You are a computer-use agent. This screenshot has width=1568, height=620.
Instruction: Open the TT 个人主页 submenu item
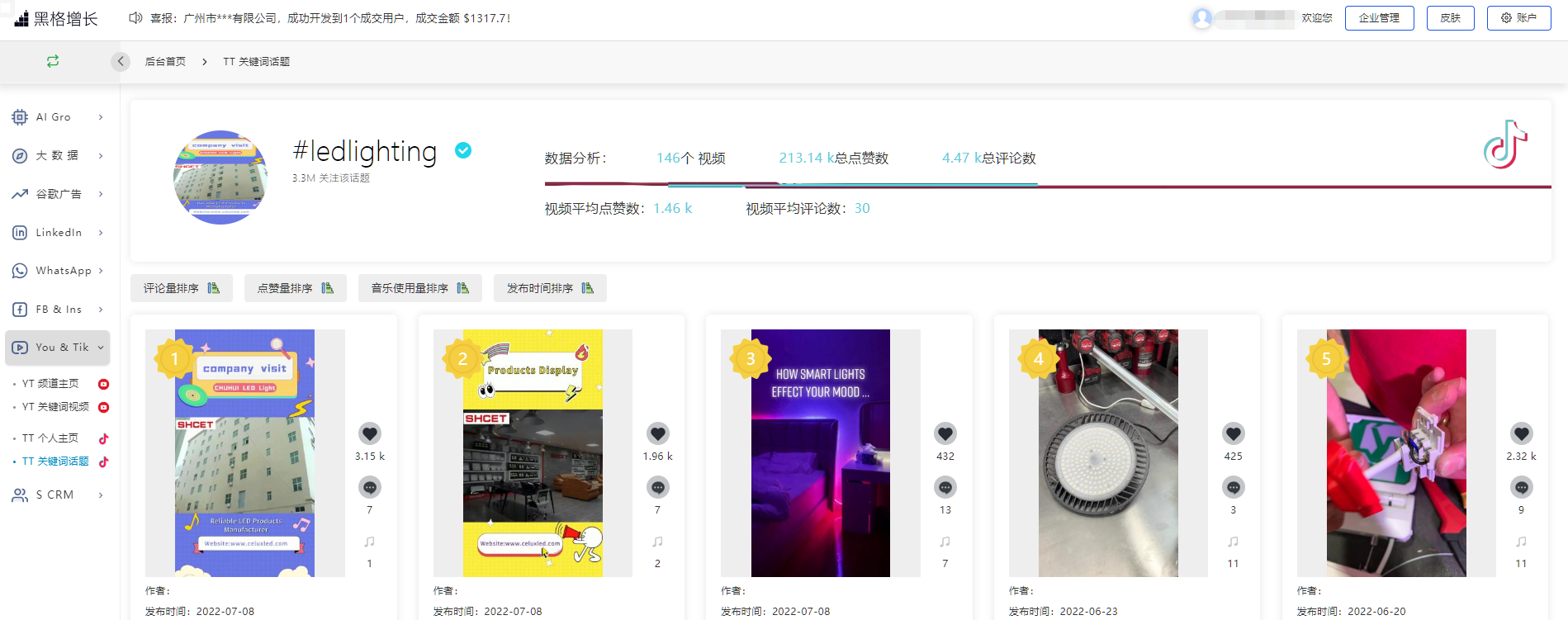click(50, 438)
